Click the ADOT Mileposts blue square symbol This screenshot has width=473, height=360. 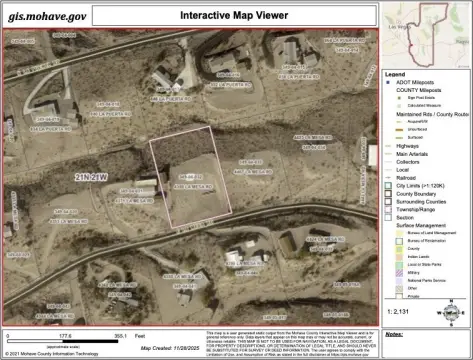click(x=388, y=82)
